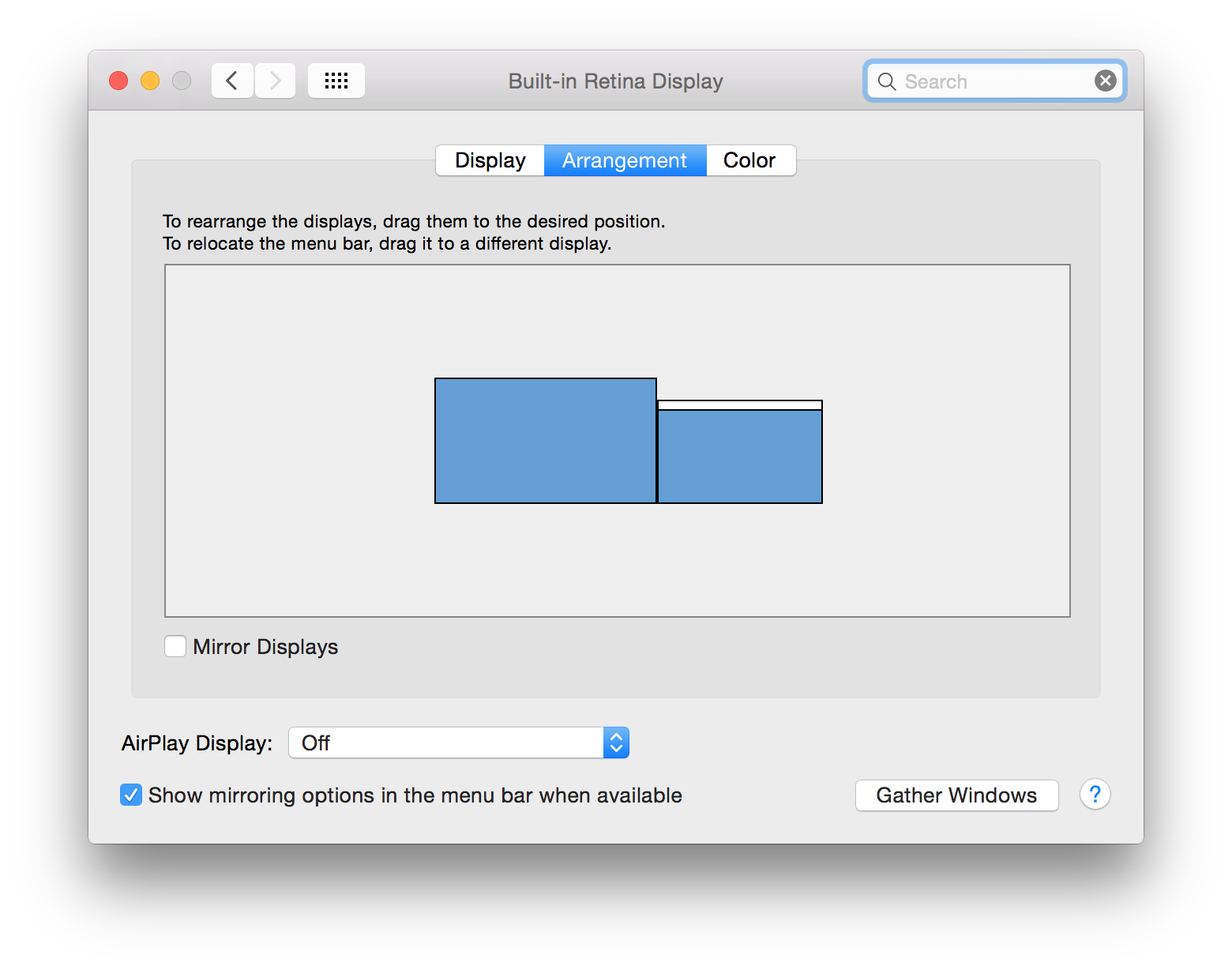Switch to the Display tab

coord(489,160)
